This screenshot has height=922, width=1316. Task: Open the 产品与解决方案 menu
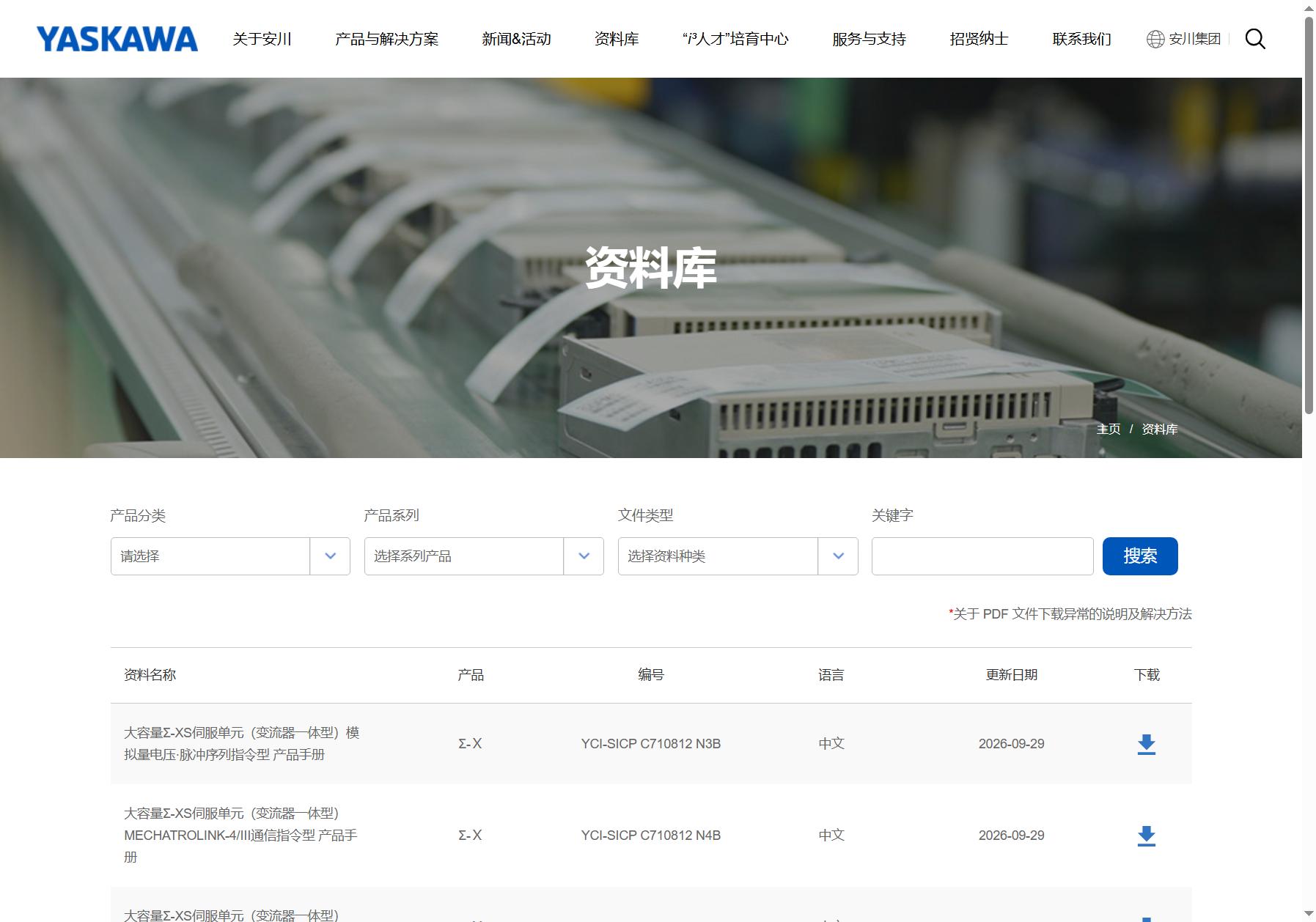click(386, 39)
